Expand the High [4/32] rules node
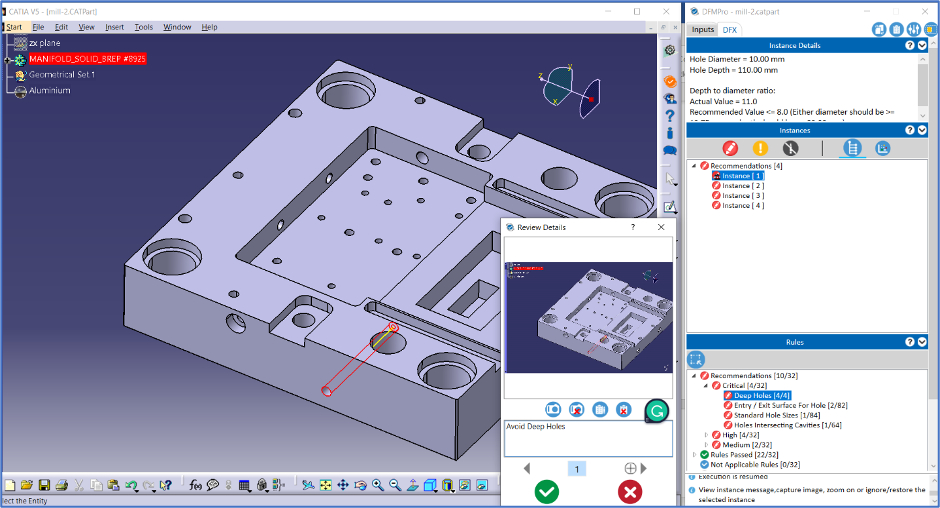The height and width of the screenshot is (508, 940). pos(706,435)
